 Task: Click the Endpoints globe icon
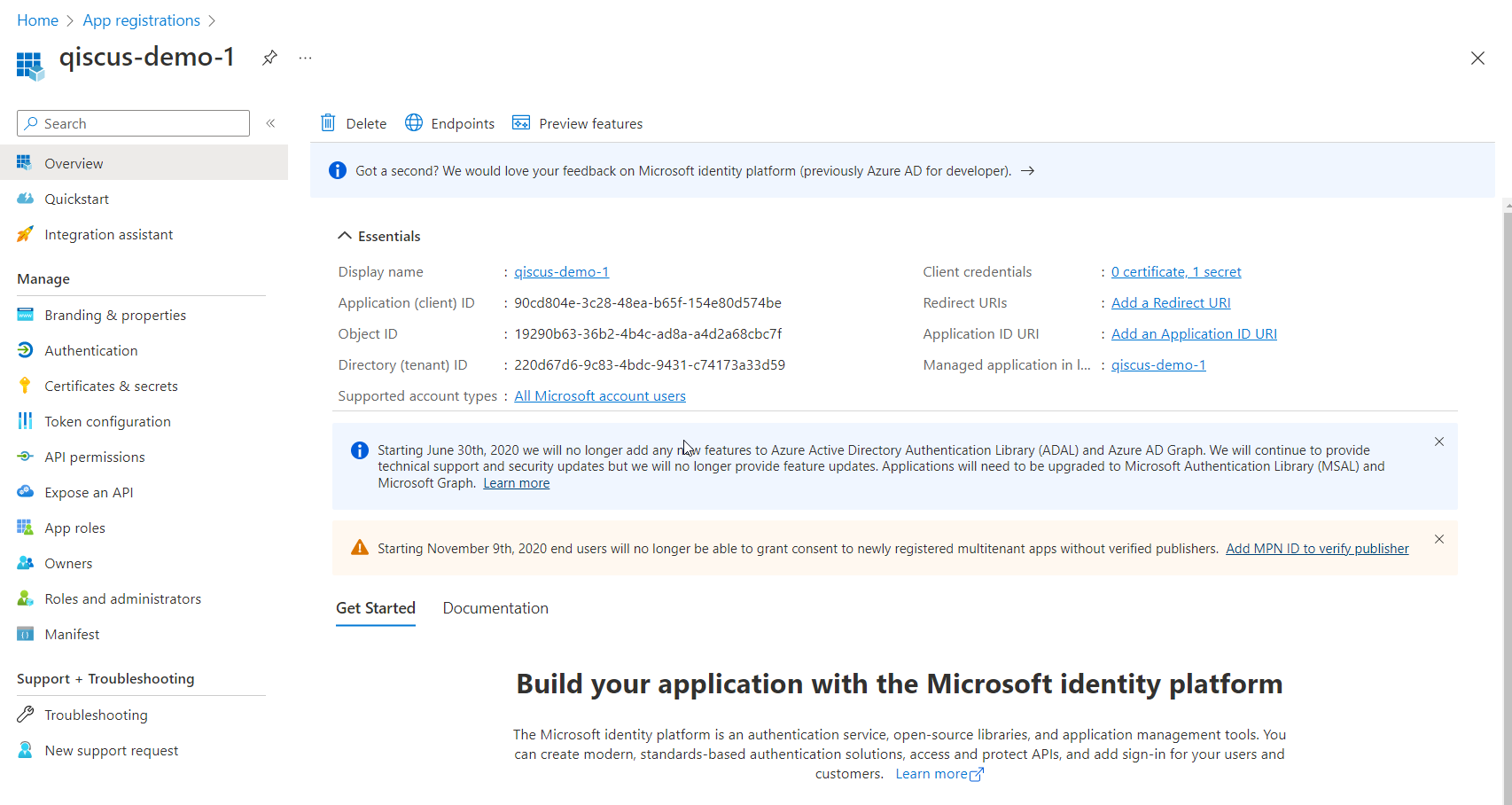414,122
